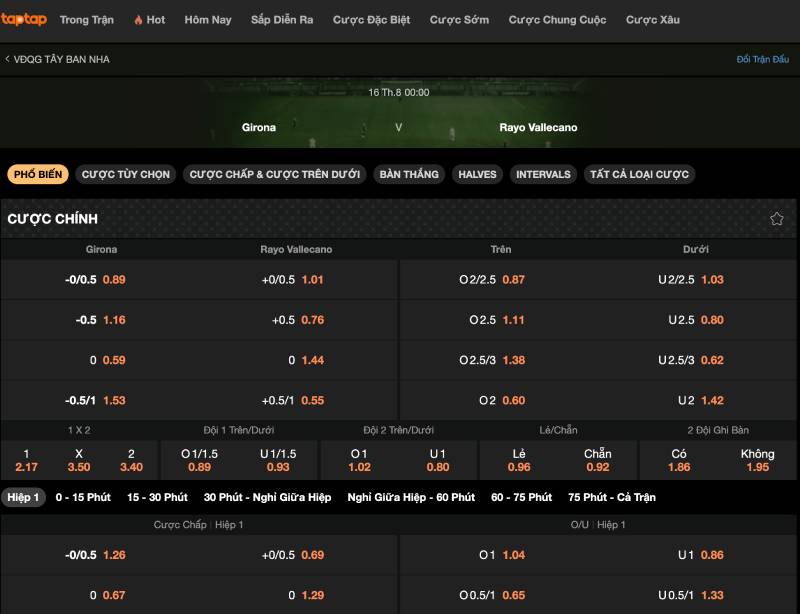800x614 pixels.
Task: Favorite Cược Chính with star icon
Action: tap(777, 219)
